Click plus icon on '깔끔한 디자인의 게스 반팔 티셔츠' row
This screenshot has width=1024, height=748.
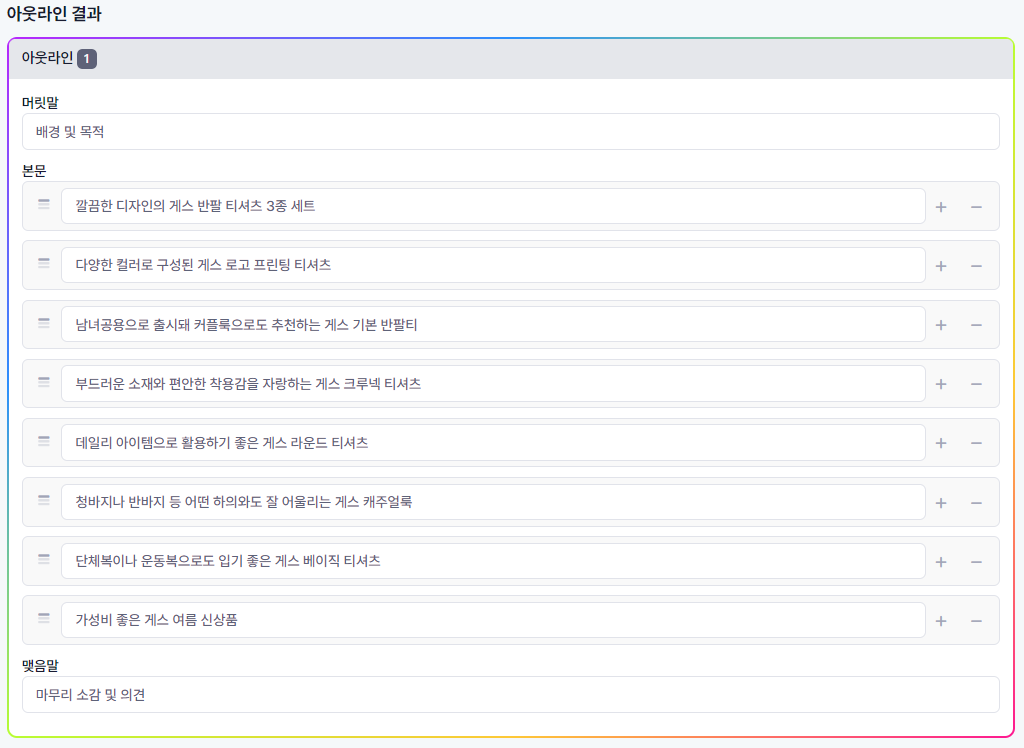tap(941, 207)
